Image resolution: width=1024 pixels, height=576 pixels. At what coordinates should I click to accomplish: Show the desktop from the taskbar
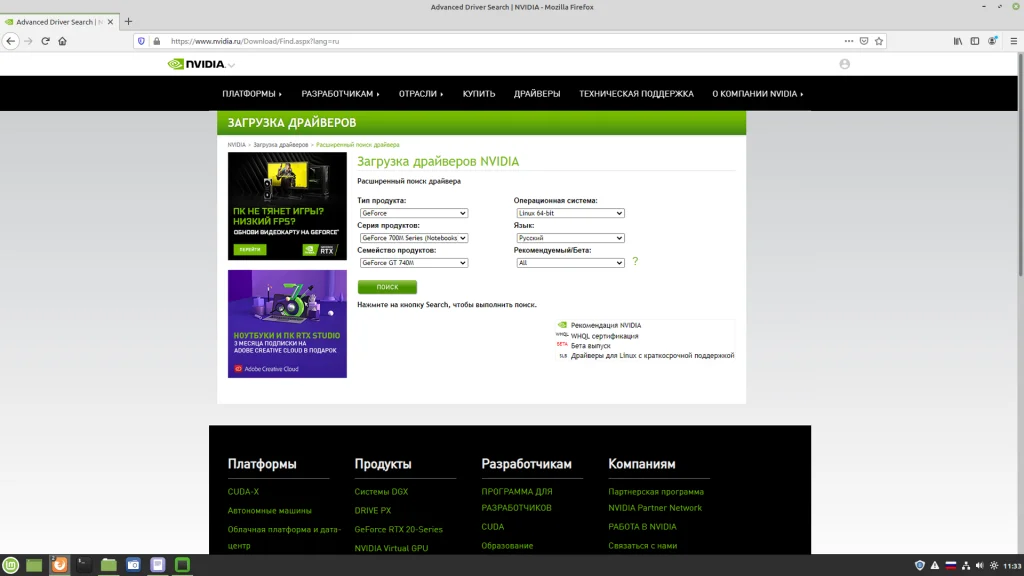(34, 565)
